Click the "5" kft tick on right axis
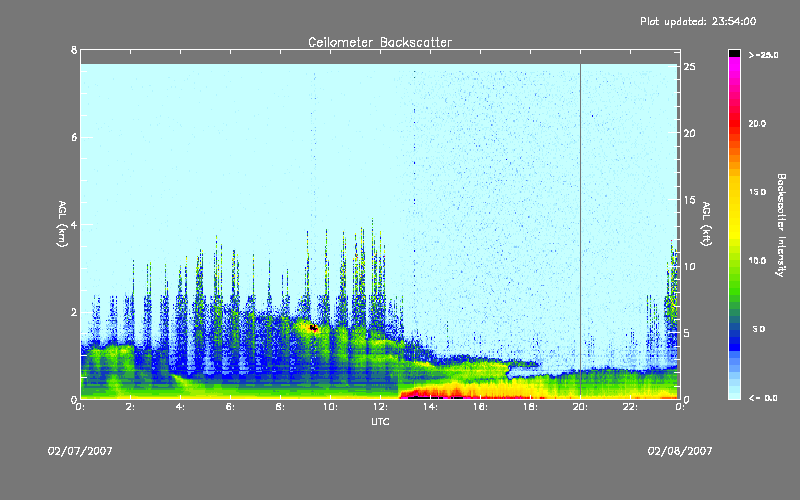 (687, 333)
